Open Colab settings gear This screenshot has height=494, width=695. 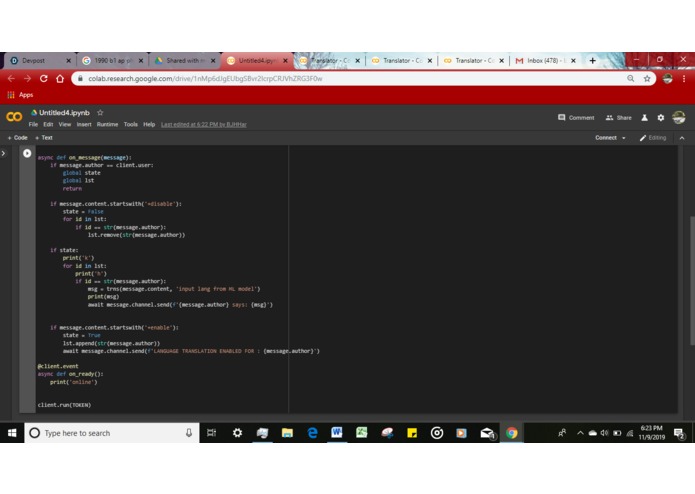661,117
